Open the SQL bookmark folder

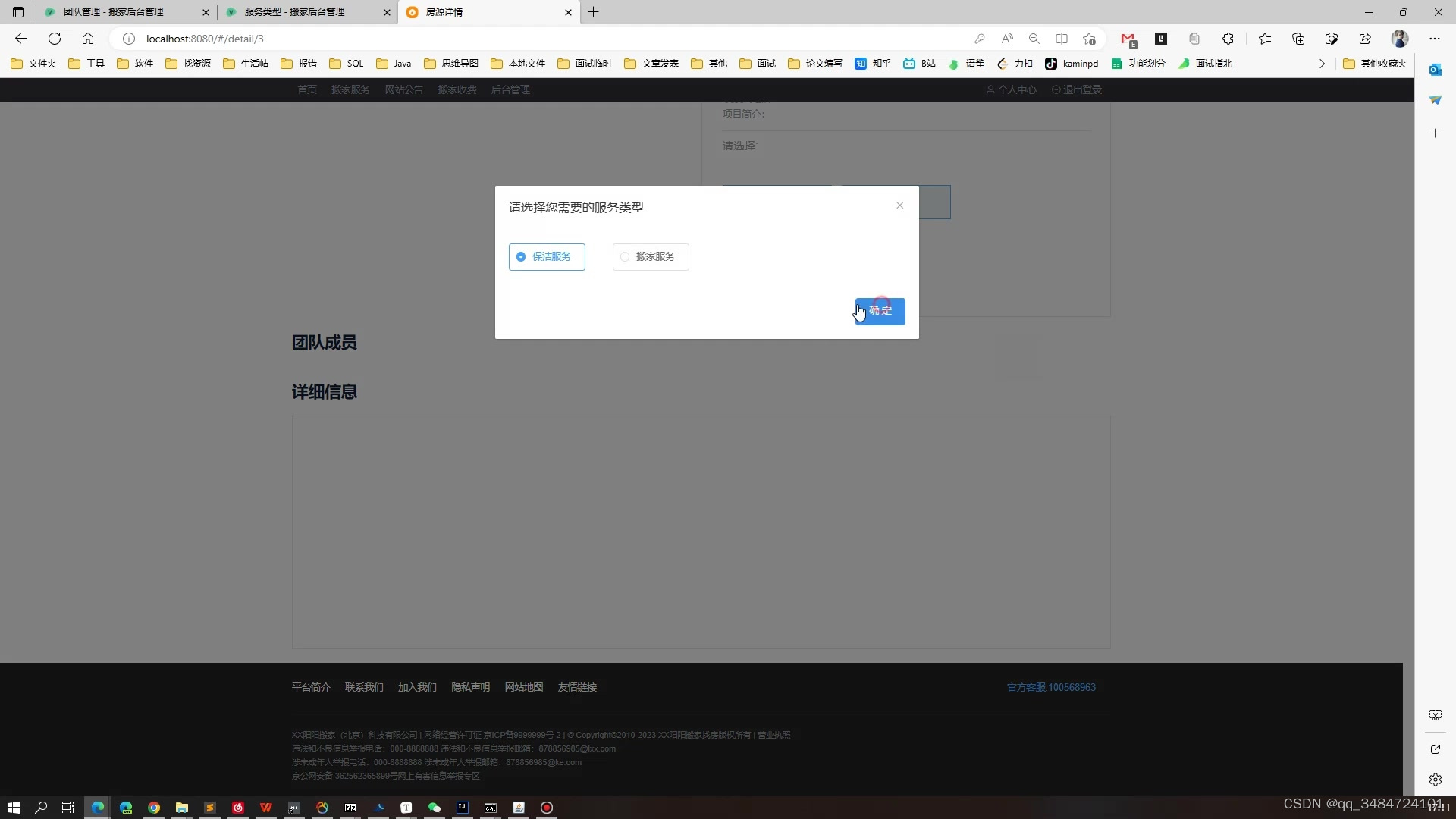click(347, 64)
